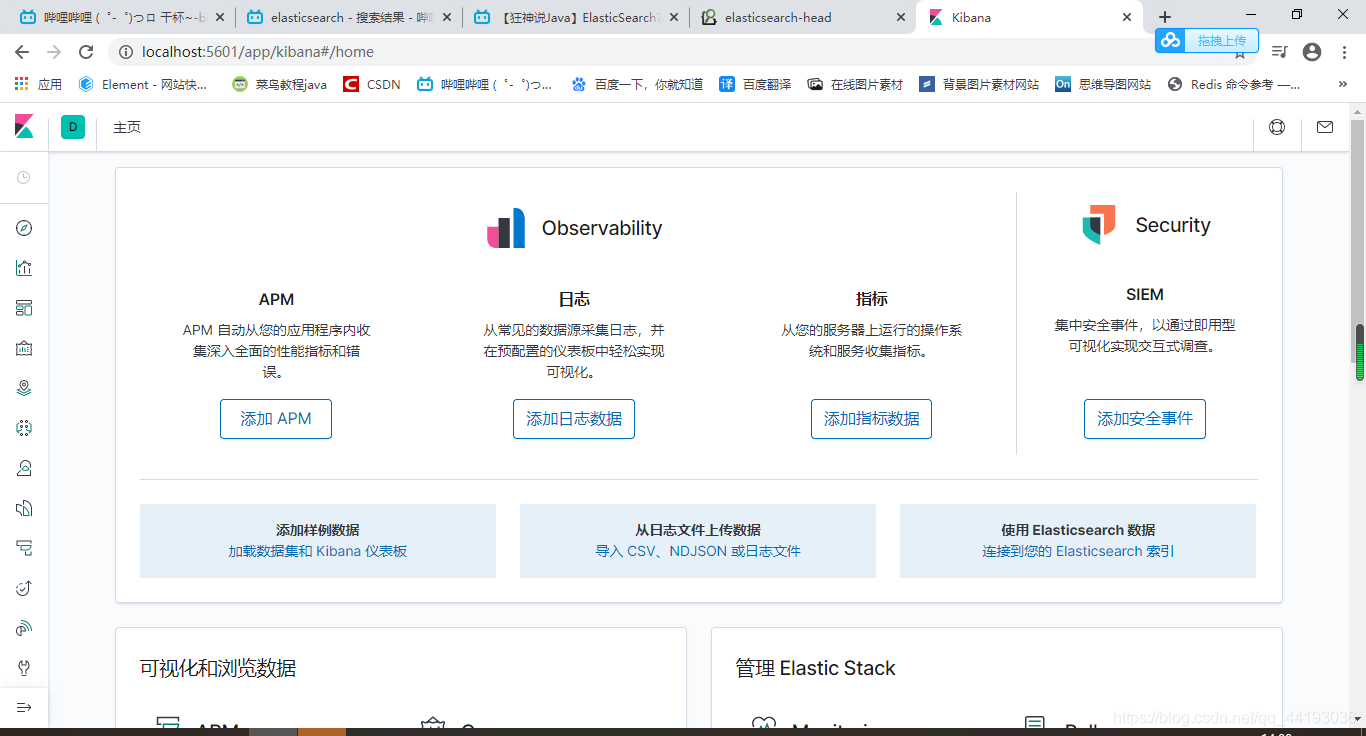Go back in browser history
The image size is (1366, 736).
pyautogui.click(x=22, y=52)
